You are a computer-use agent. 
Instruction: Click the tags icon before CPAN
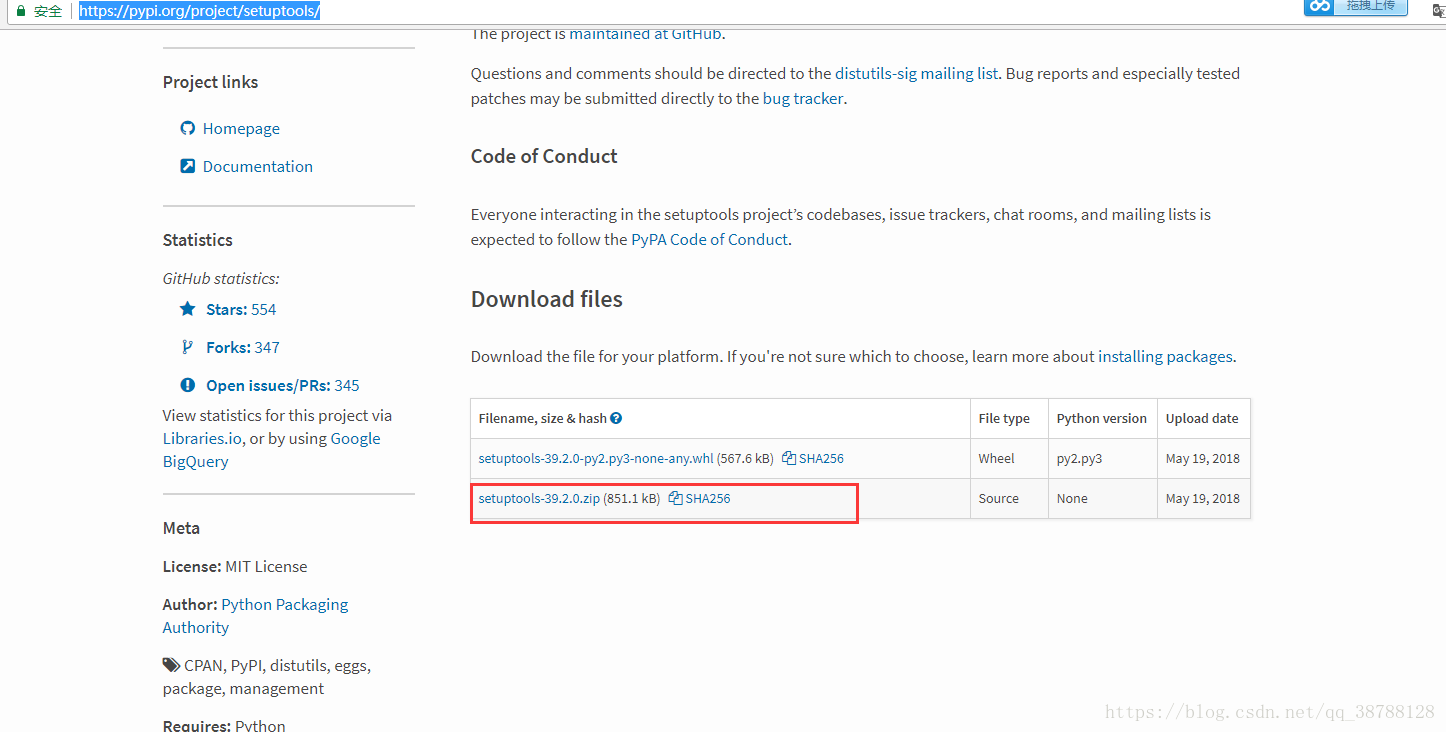(171, 665)
